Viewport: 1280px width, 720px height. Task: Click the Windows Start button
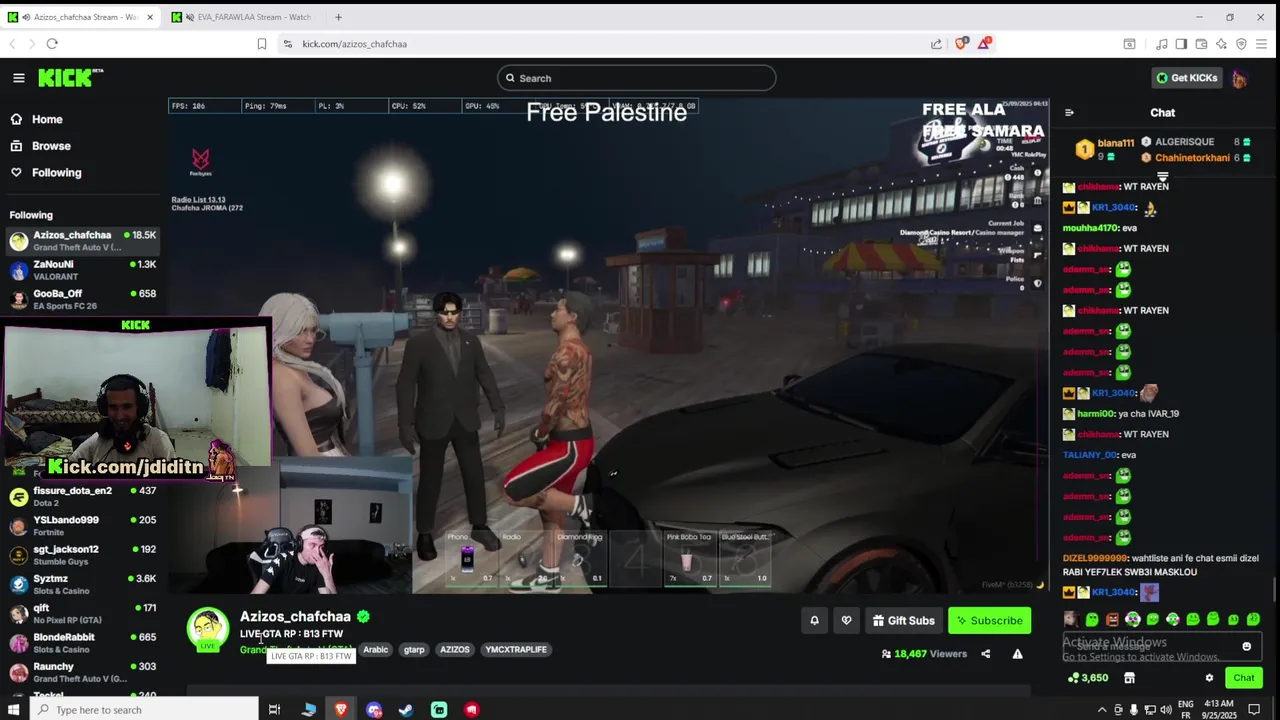point(14,710)
